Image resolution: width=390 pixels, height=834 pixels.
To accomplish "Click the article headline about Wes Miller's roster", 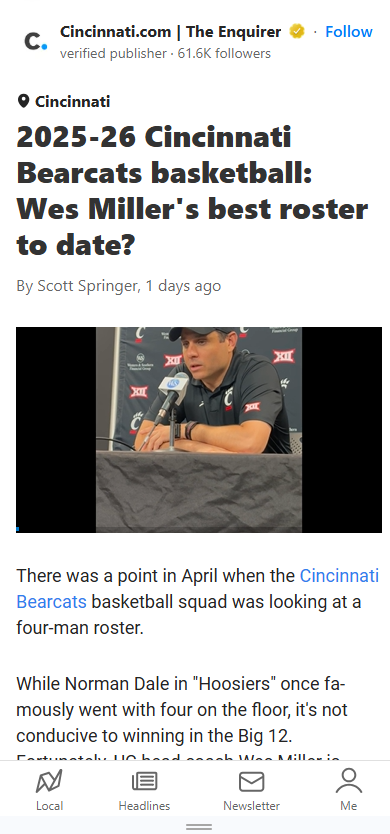I will coord(192,191).
